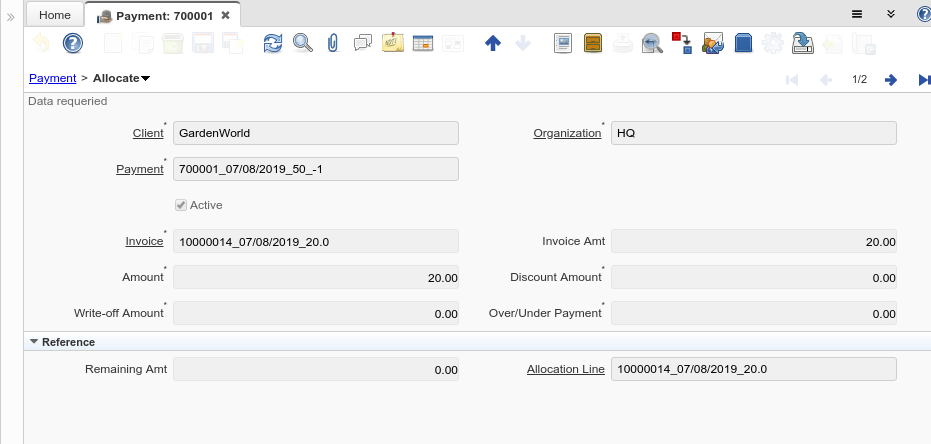Expand the double-chevron menu at top right

click(x=890, y=14)
